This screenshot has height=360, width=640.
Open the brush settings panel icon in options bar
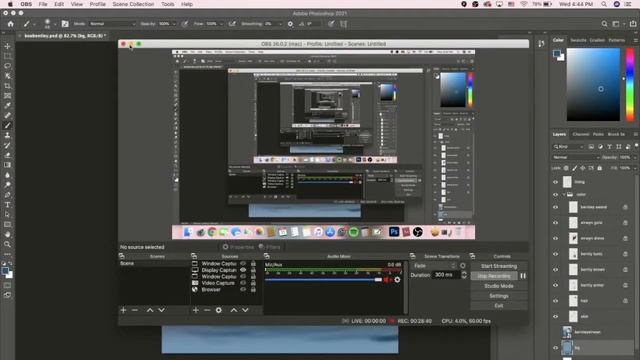(x=65, y=24)
